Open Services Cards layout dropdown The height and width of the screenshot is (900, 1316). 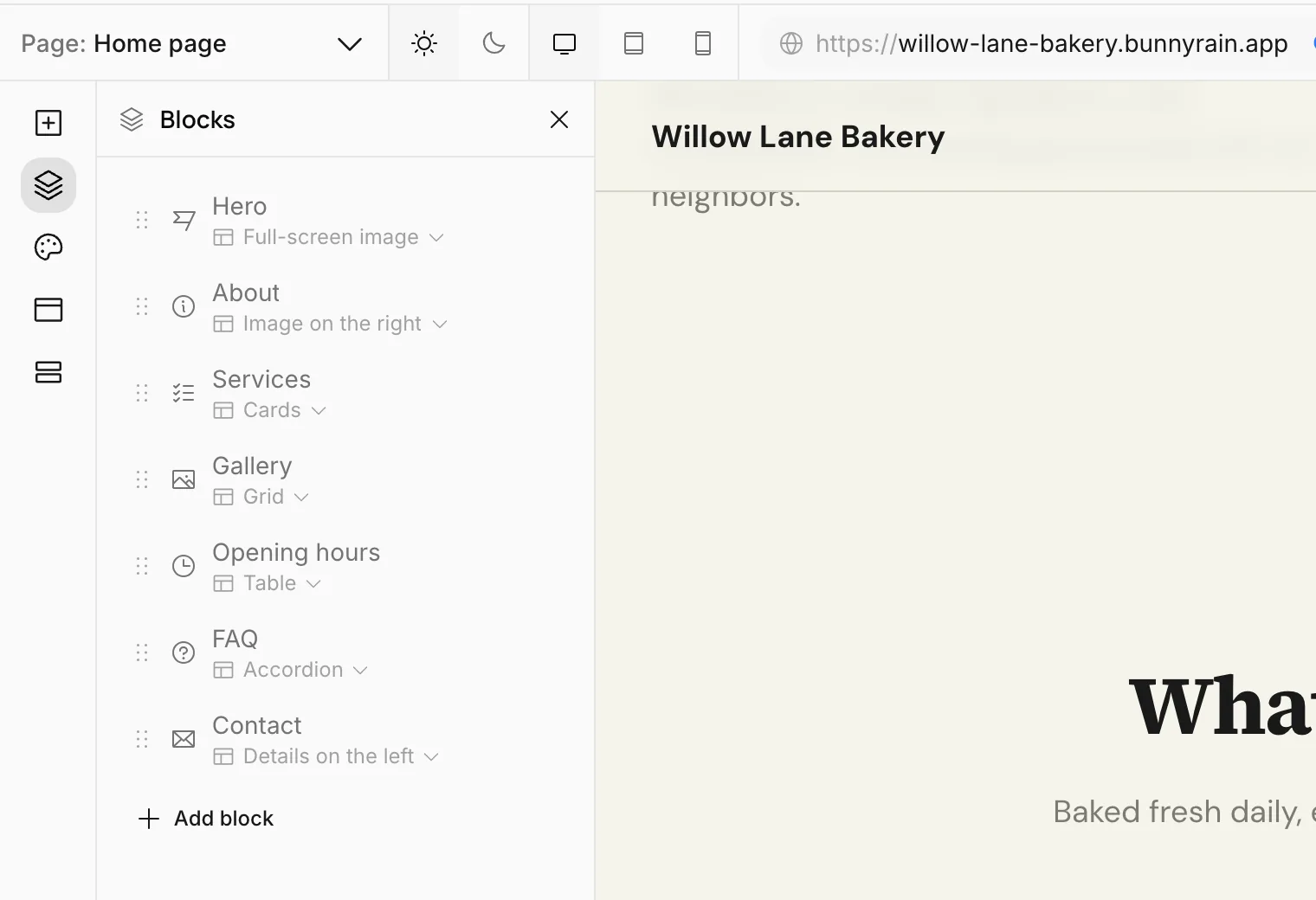[270, 410]
